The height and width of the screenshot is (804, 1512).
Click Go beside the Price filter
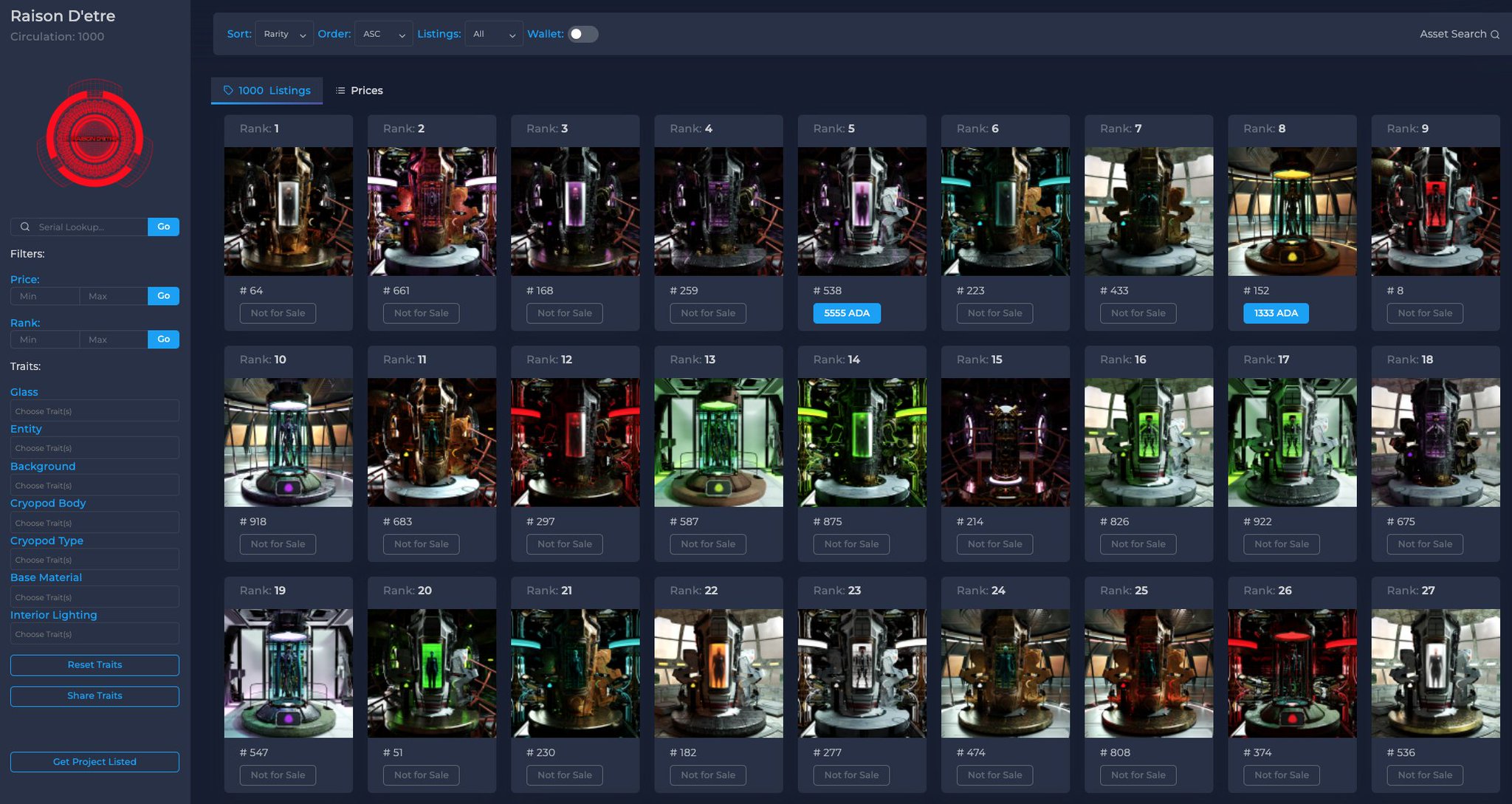click(x=163, y=296)
